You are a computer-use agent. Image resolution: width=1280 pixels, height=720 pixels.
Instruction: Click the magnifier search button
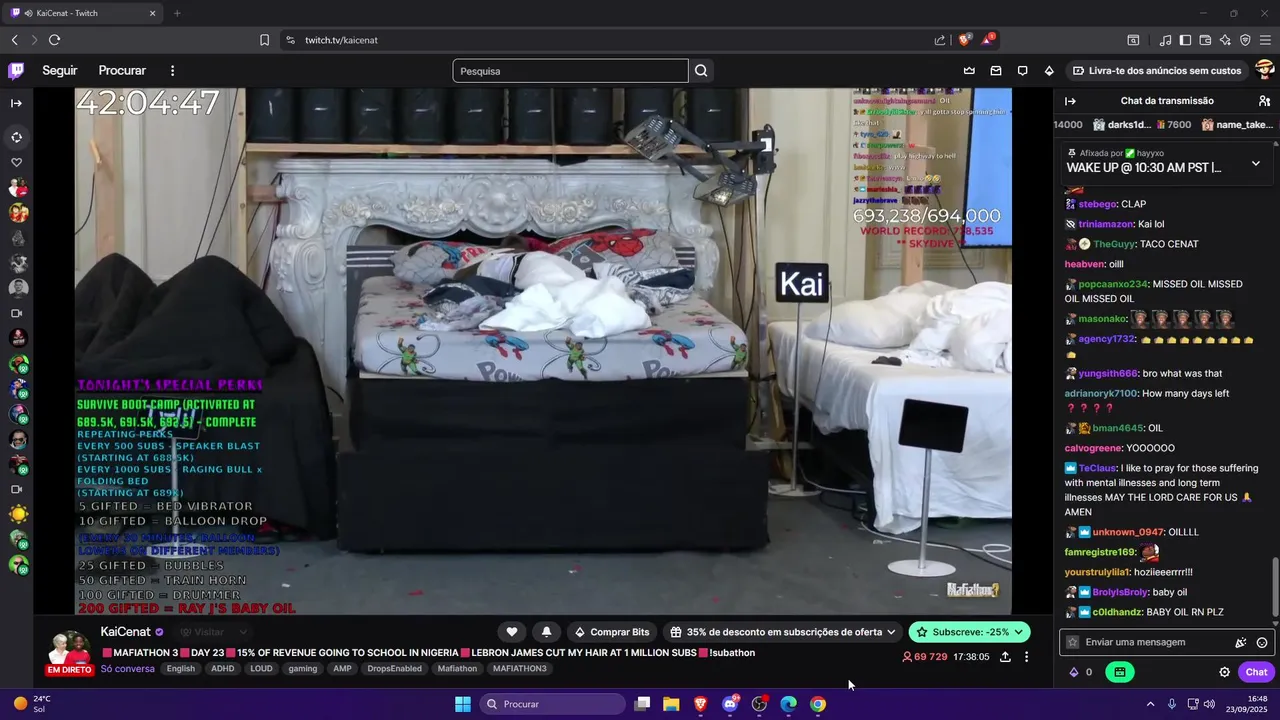(701, 71)
